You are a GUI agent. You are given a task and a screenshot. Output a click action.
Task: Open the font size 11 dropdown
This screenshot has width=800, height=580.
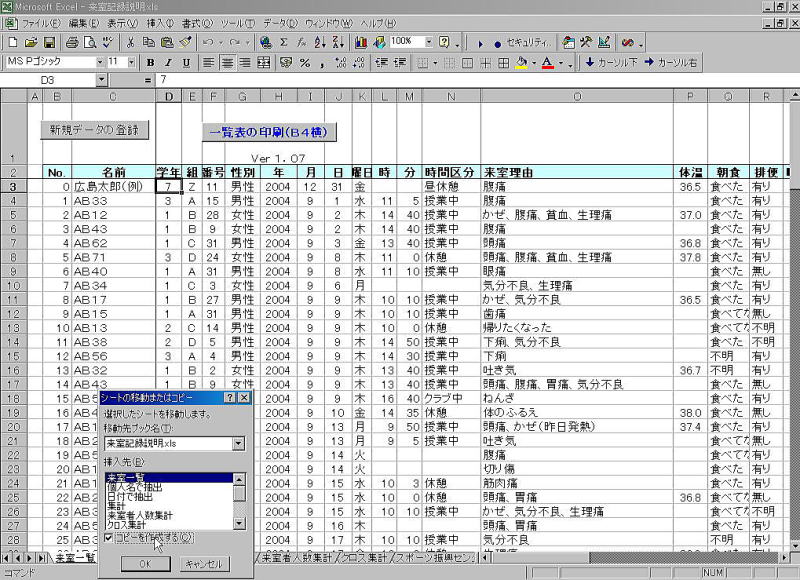pyautogui.click(x=131, y=62)
